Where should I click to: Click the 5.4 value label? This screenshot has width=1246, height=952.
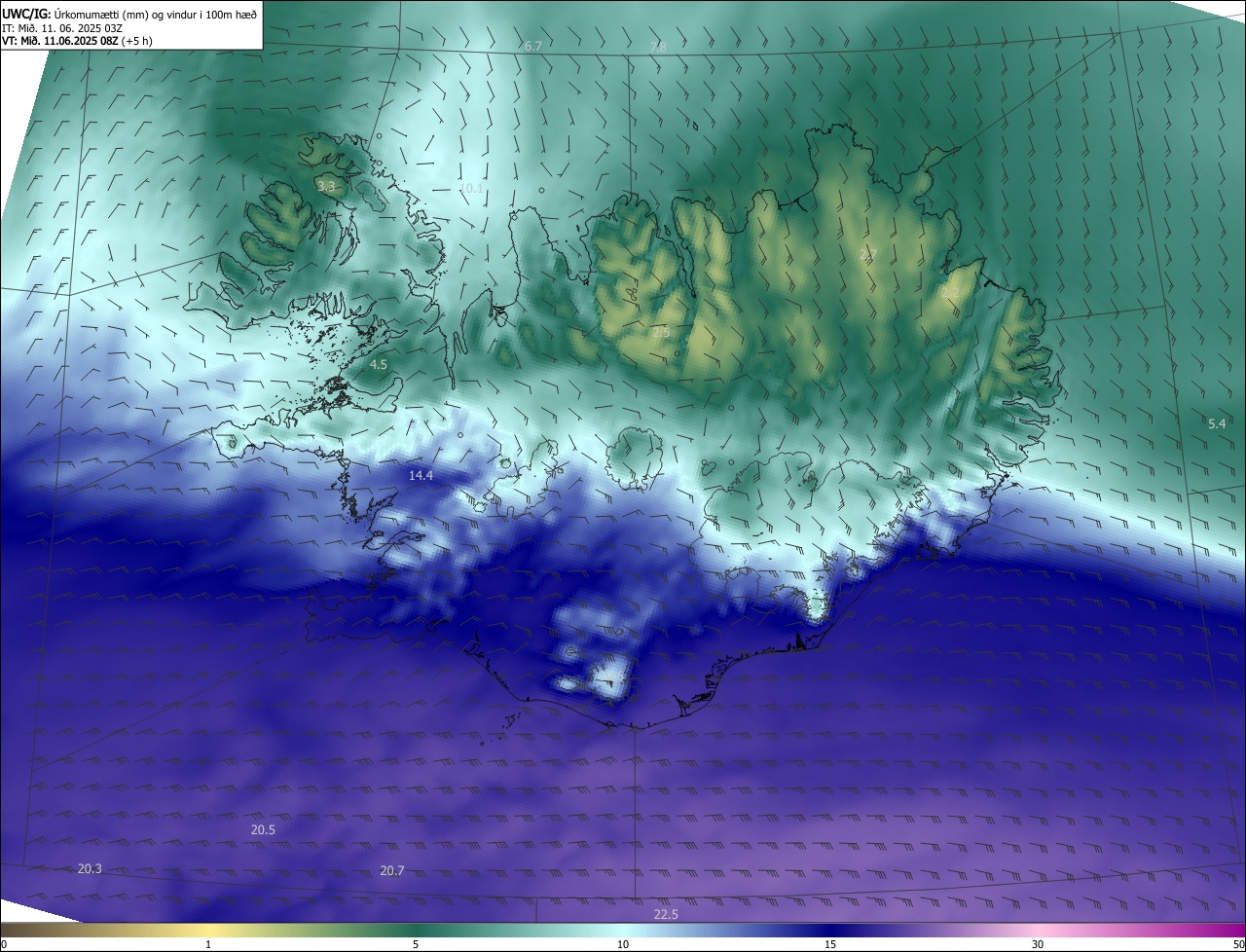1217,424
